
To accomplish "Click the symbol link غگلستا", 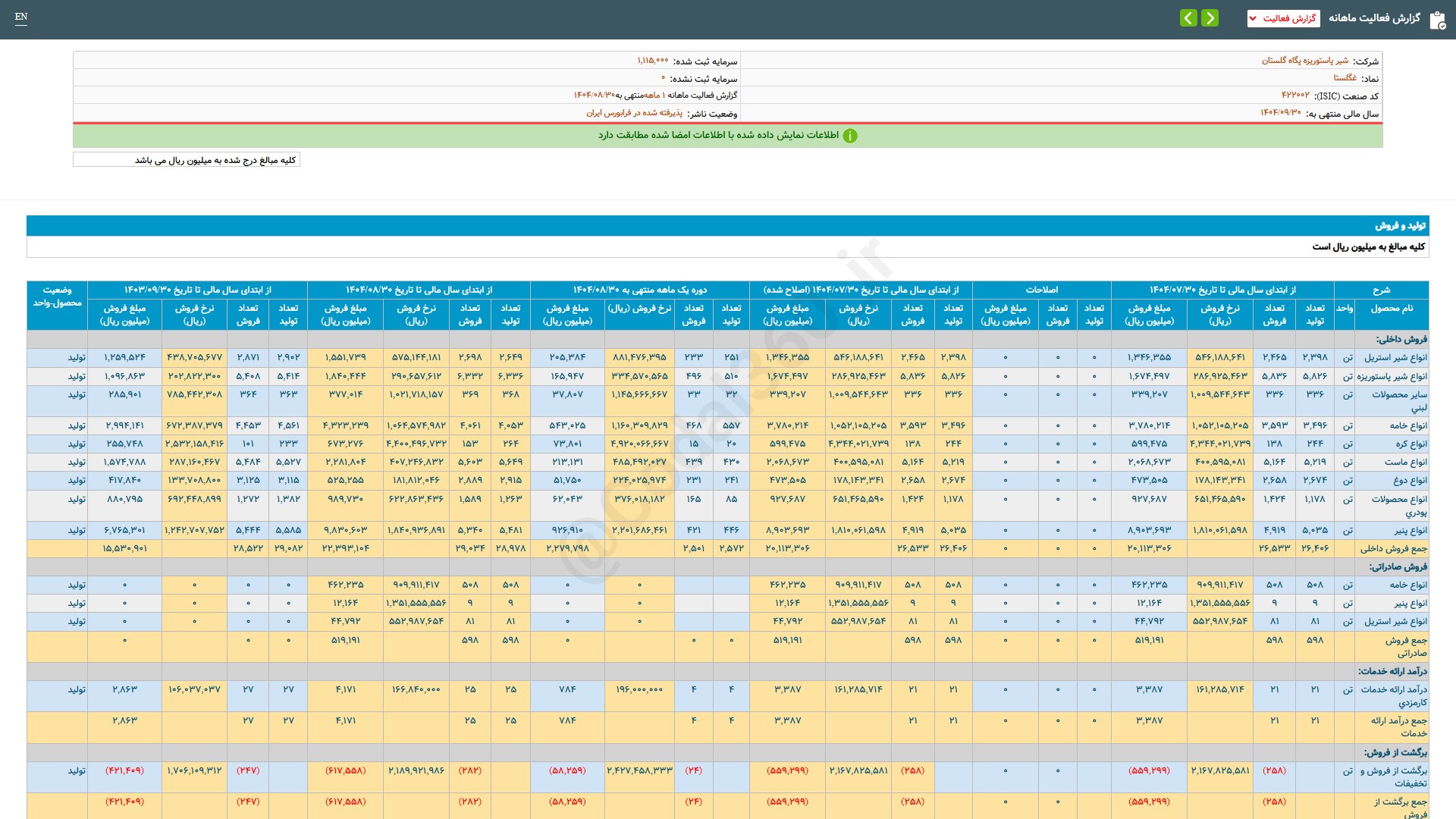I will point(1345,78).
